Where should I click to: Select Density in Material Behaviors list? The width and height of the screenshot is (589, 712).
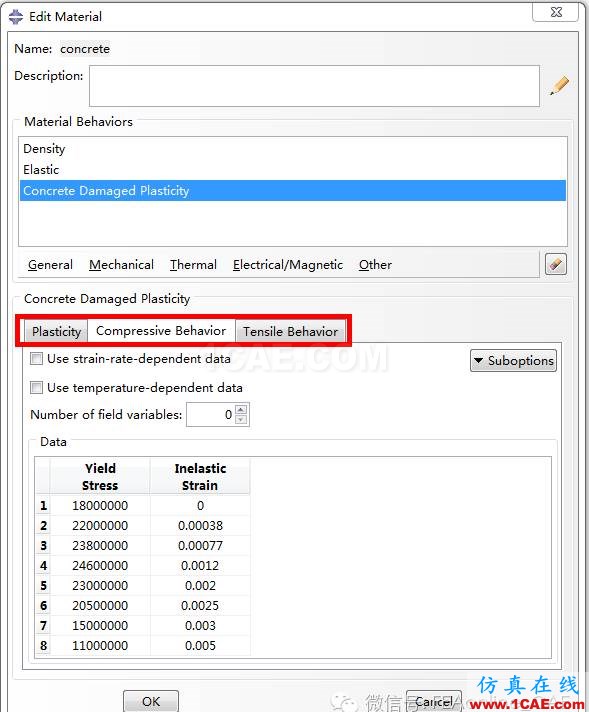pyautogui.click(x=293, y=148)
